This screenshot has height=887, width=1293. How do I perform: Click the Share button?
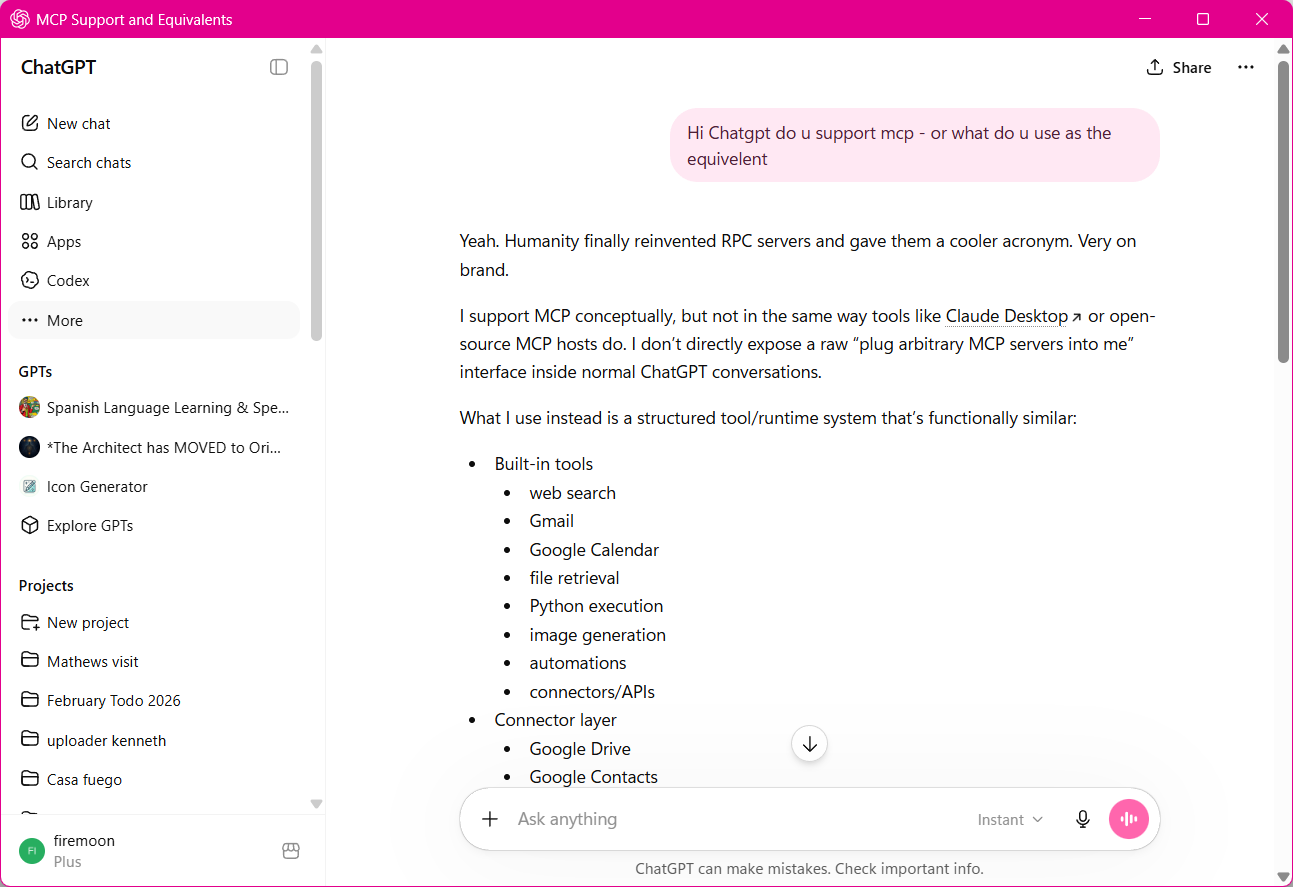pos(1179,67)
